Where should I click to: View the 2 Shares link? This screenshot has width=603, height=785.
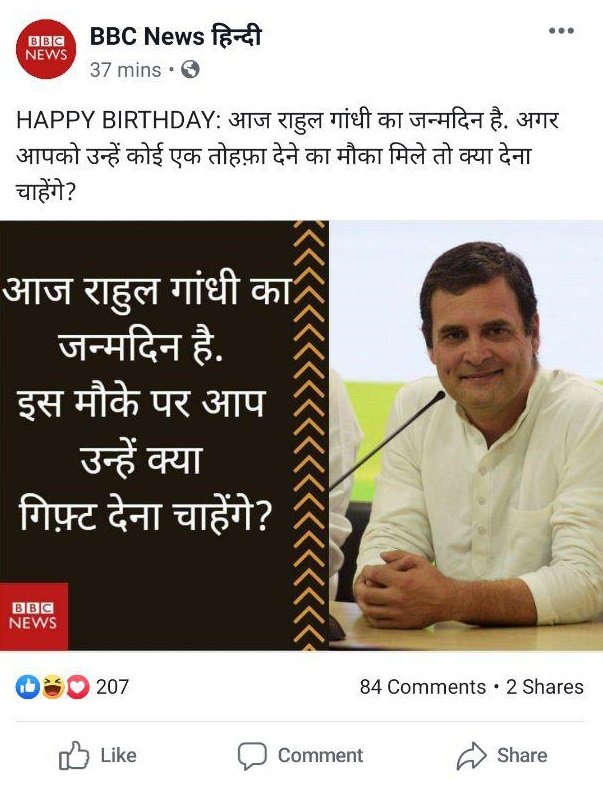545,687
